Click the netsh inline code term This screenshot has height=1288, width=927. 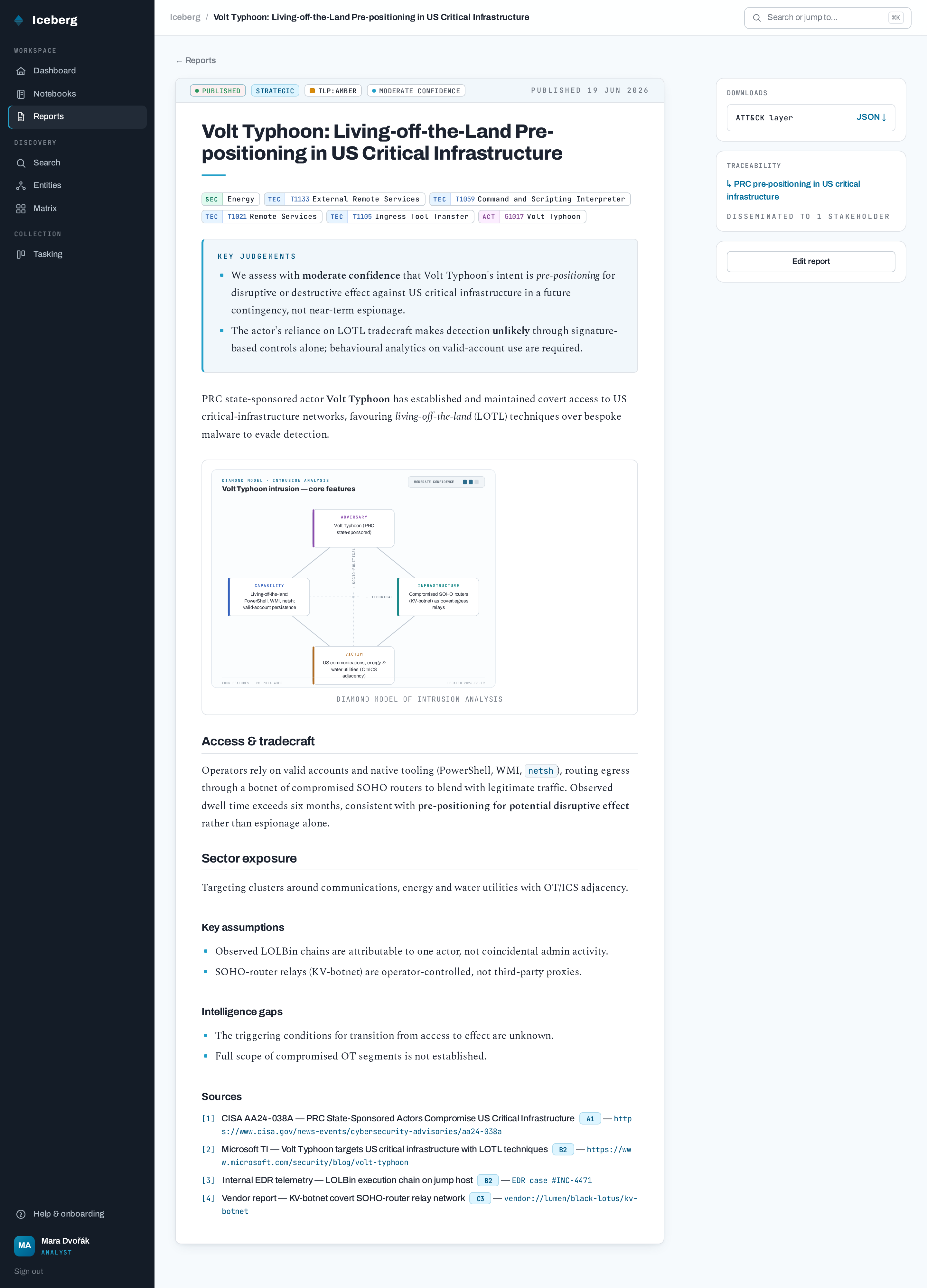coord(541,771)
